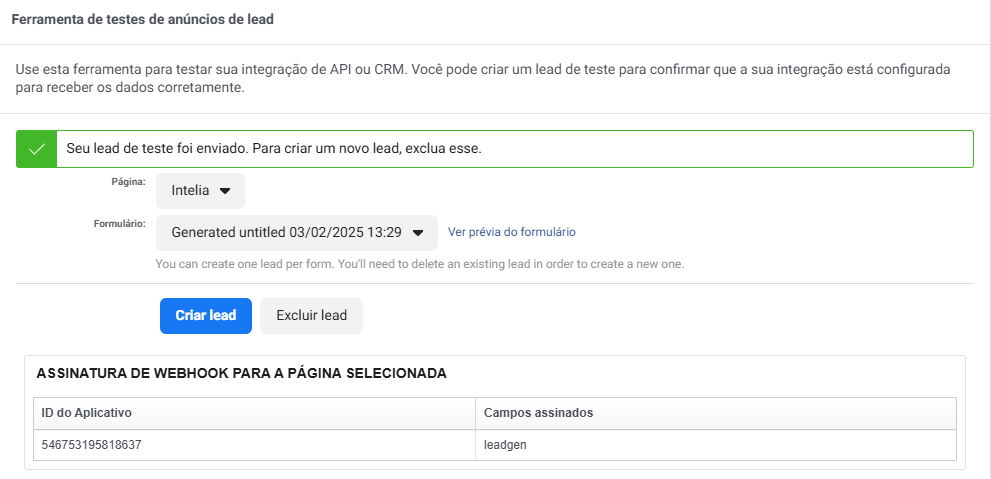Click the arrow next to Intelia

[x=224, y=191]
